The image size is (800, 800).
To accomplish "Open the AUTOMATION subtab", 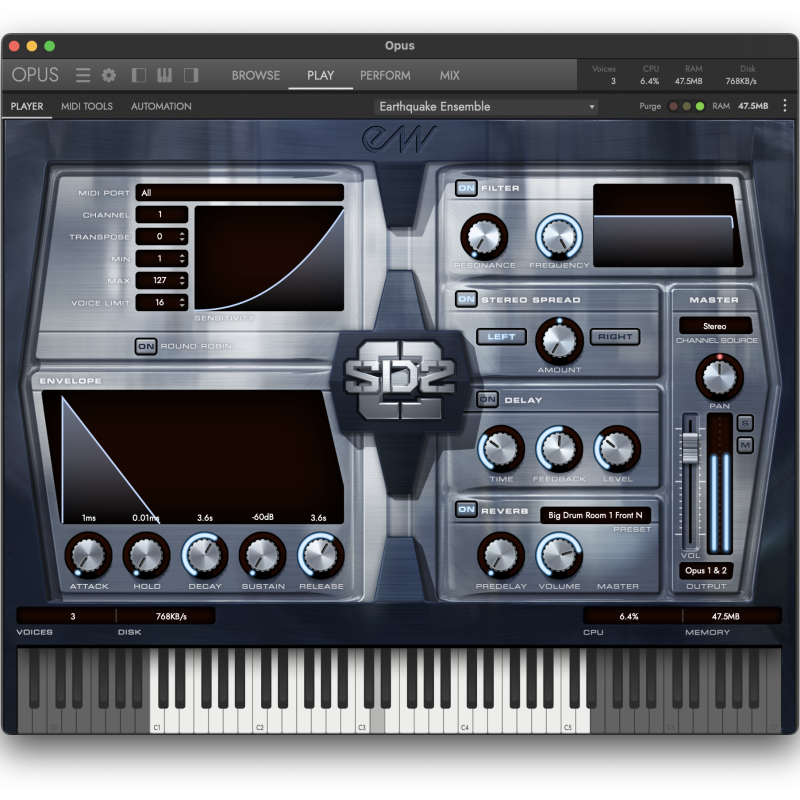I will click(161, 106).
